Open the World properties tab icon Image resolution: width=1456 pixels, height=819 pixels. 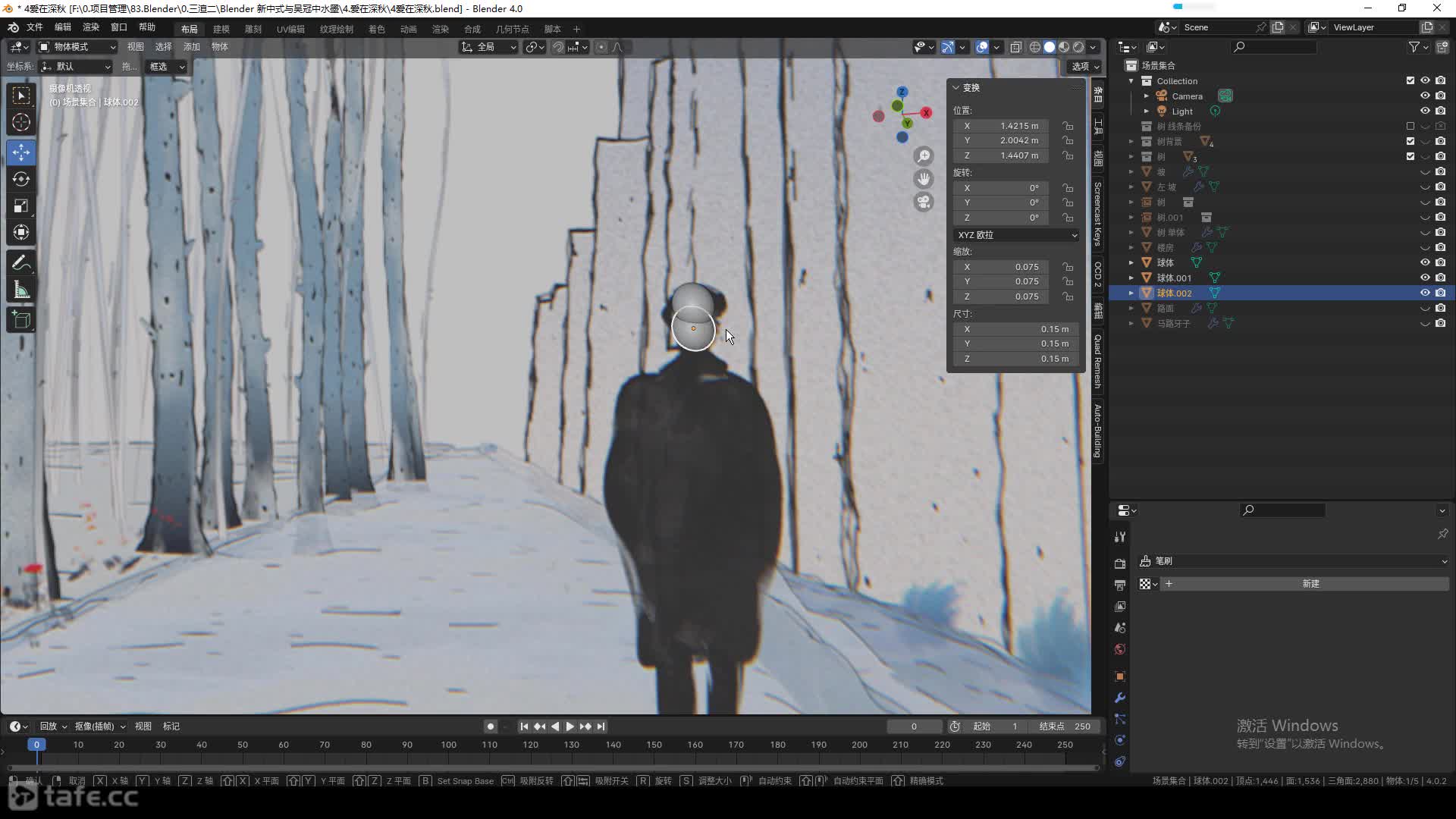tap(1120, 649)
